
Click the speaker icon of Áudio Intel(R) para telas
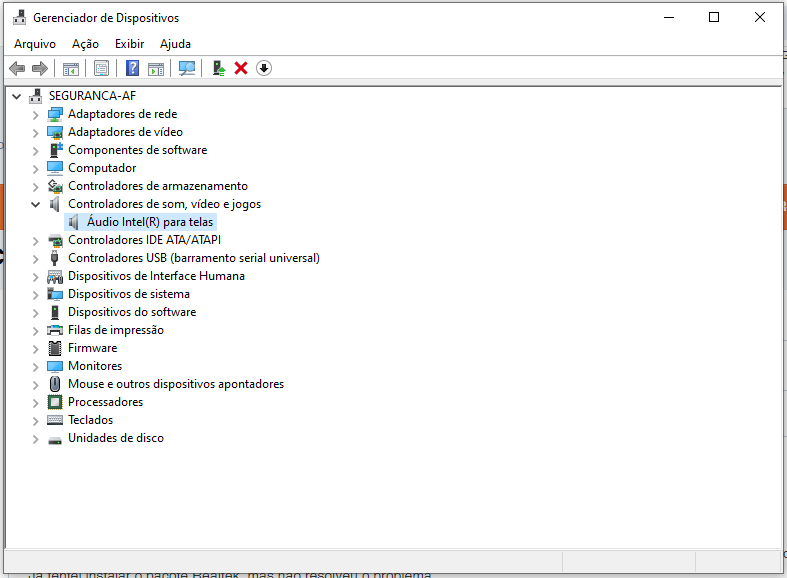coord(74,222)
